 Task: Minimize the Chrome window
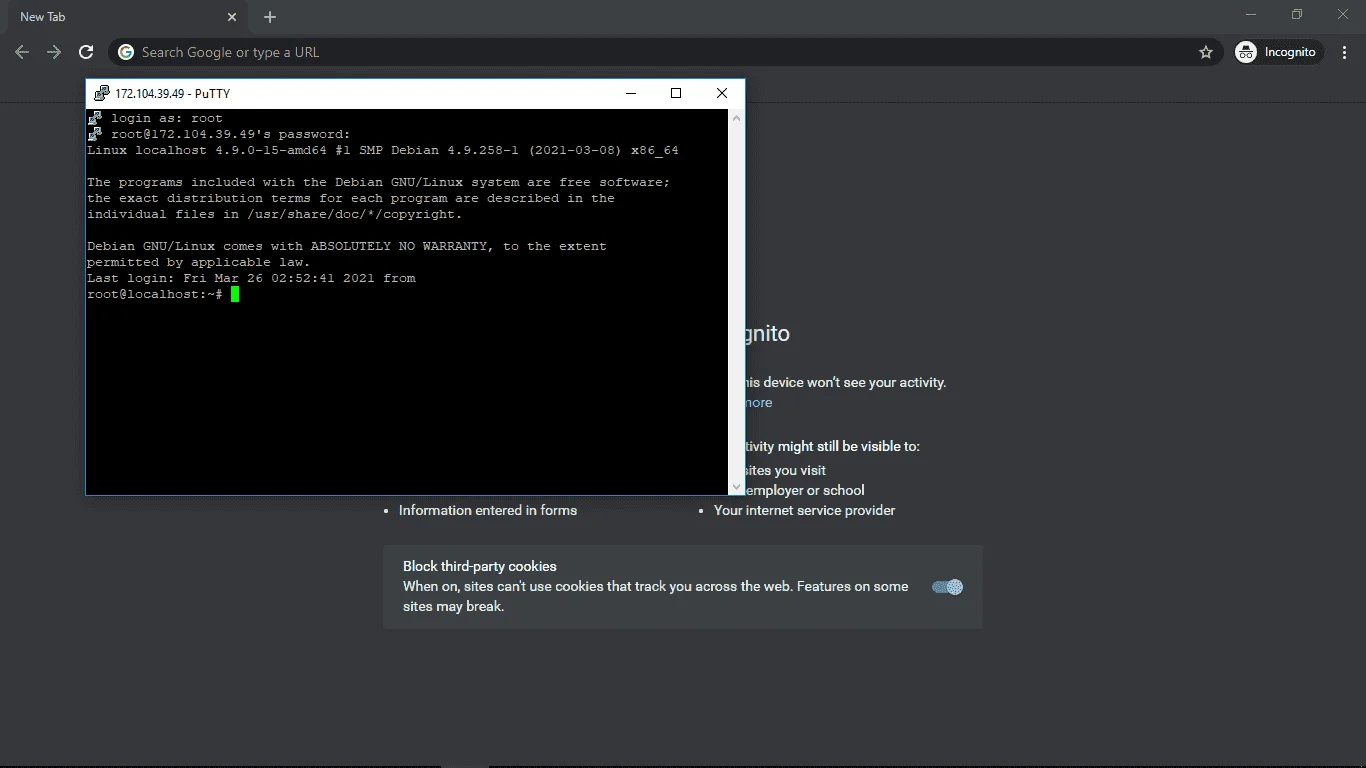pyautogui.click(x=1251, y=14)
